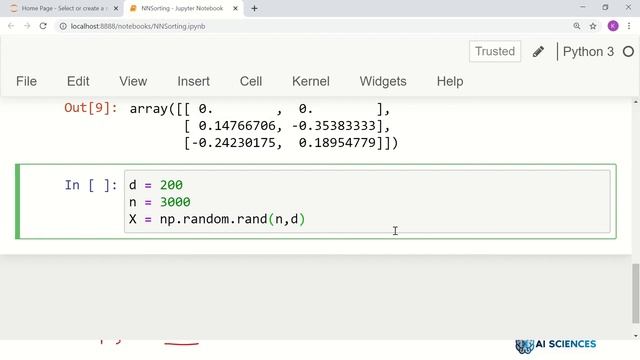Image resolution: width=640 pixels, height=360 pixels.
Task: Open the Cell menu
Action: [251, 81]
